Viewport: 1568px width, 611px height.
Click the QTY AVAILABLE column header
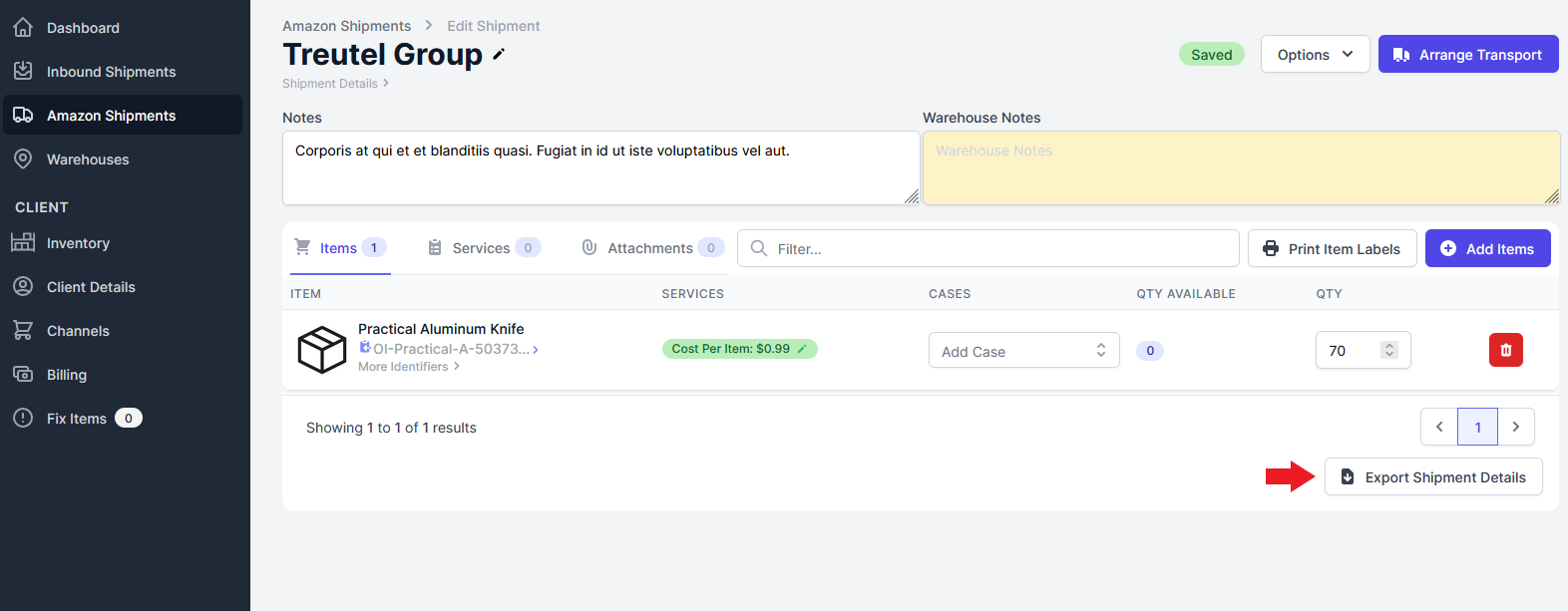point(1186,294)
